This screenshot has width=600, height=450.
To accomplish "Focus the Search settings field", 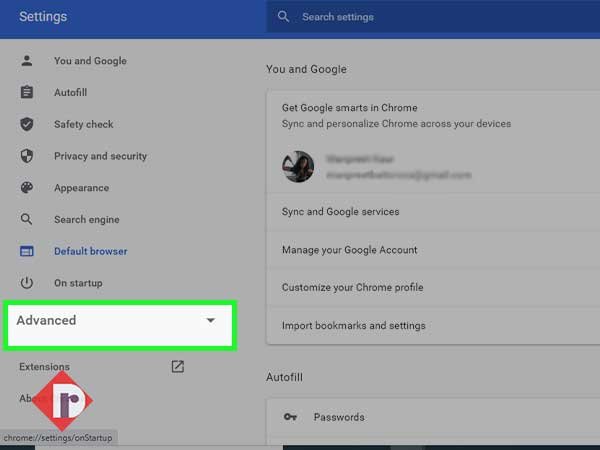I will pyautogui.click(x=433, y=17).
